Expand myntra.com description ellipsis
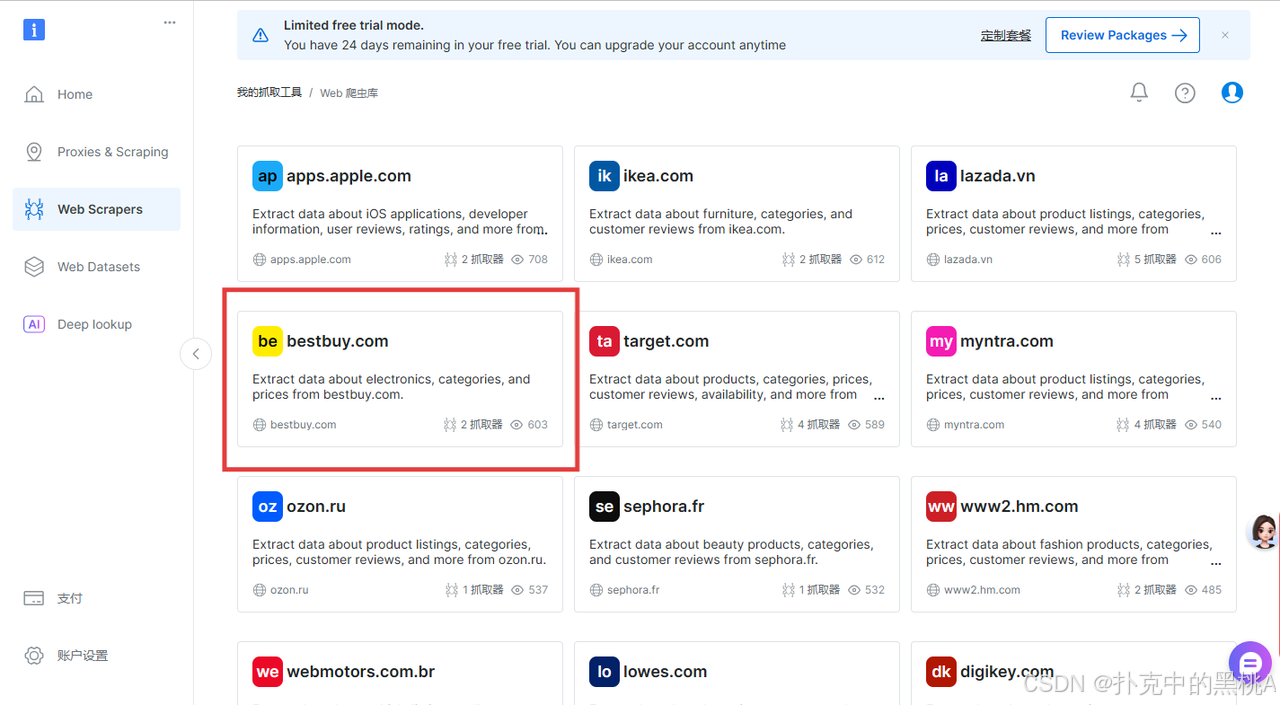This screenshot has width=1280, height=705. pyautogui.click(x=1216, y=397)
